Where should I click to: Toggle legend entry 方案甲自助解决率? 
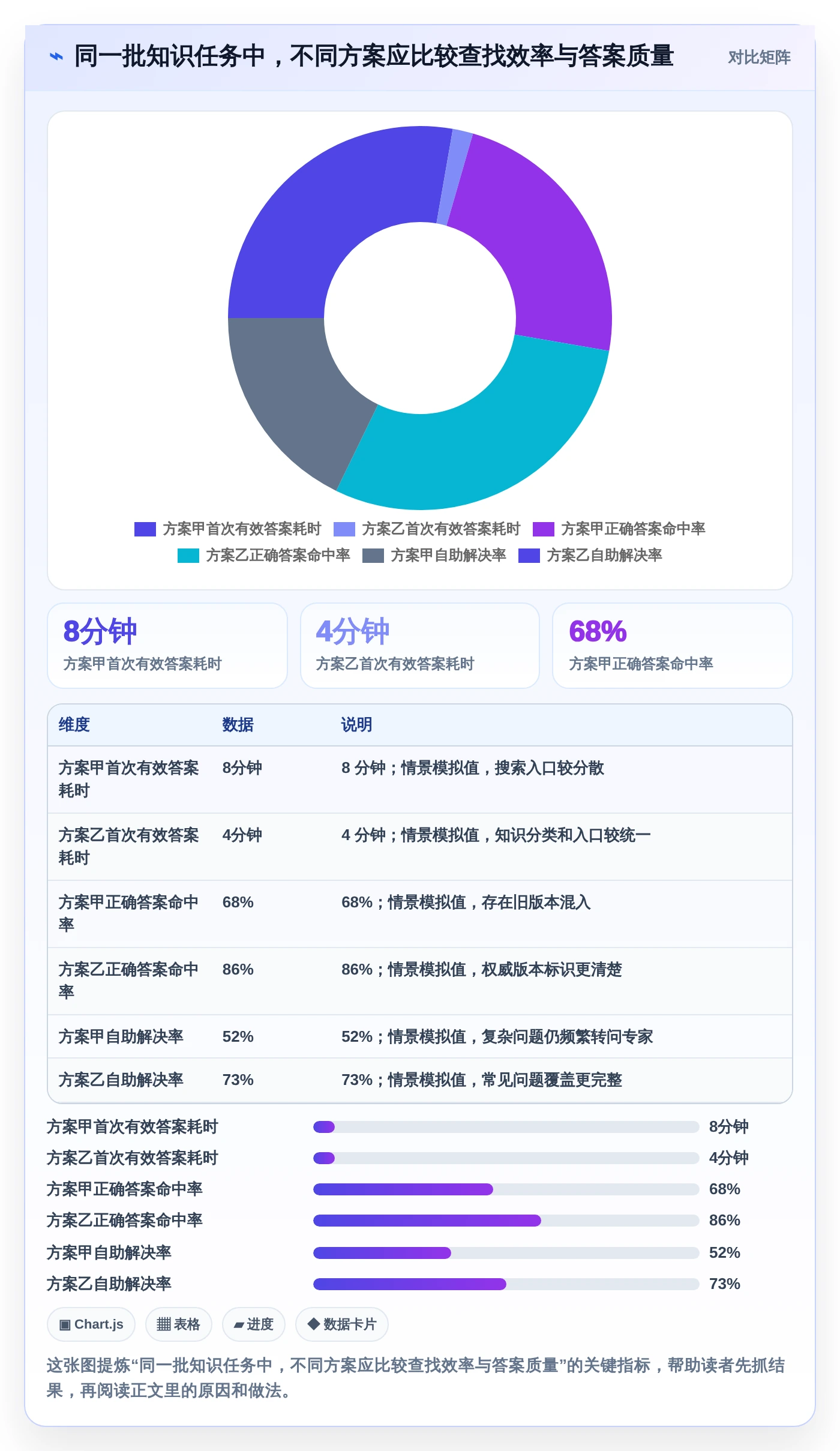434,555
